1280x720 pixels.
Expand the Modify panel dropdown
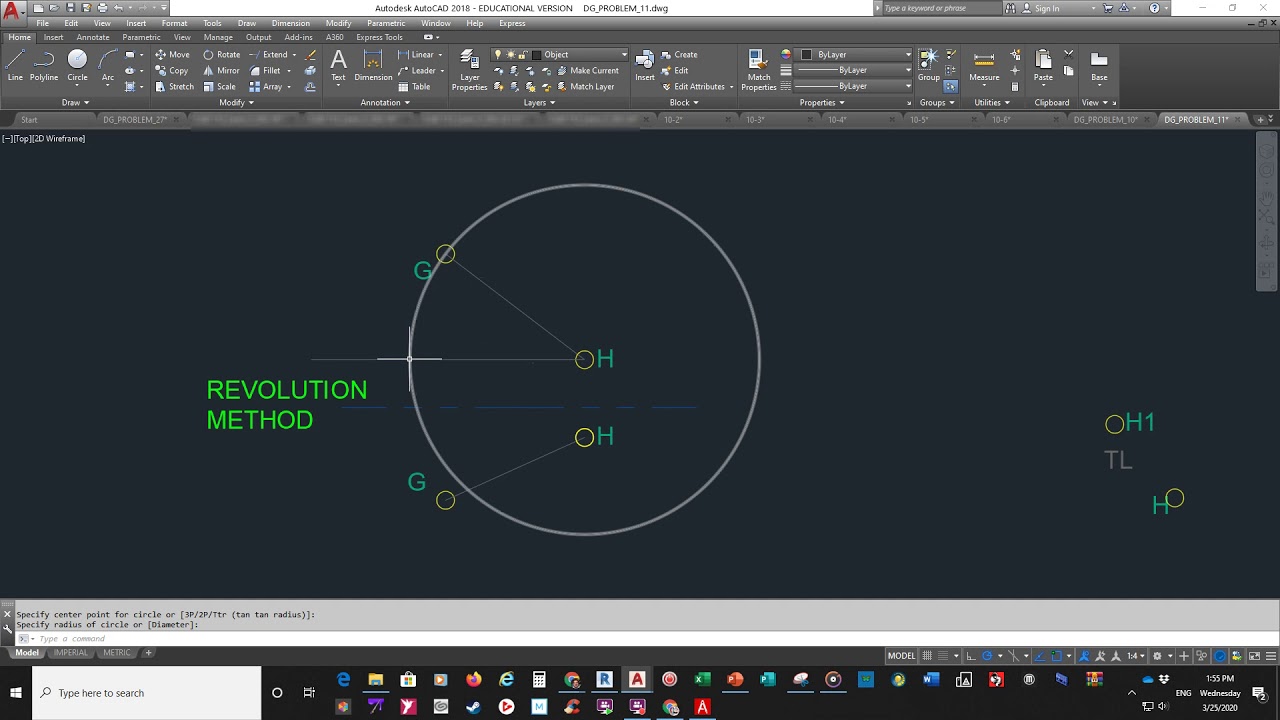point(236,102)
